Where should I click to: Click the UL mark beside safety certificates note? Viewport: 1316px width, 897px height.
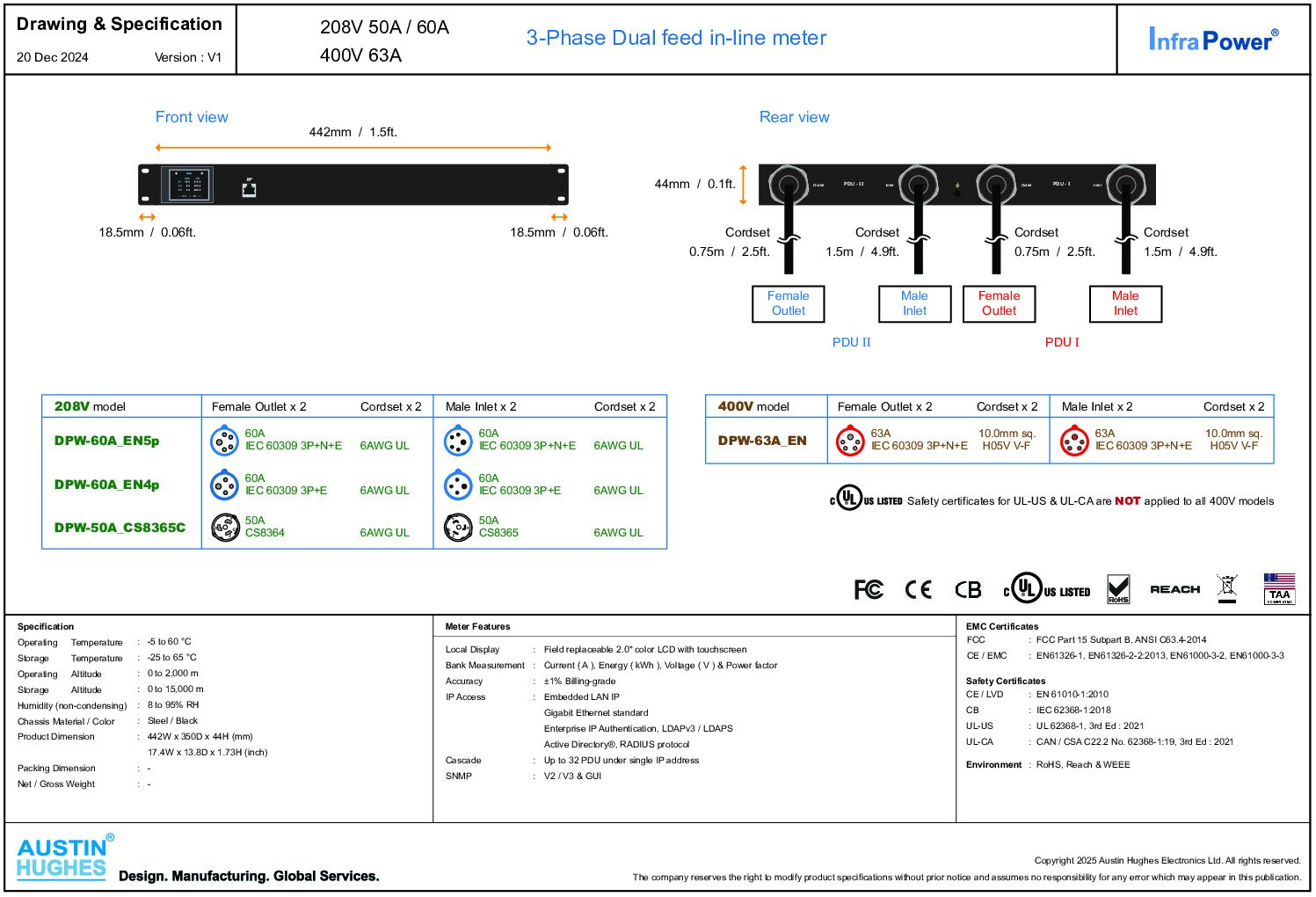click(x=866, y=499)
